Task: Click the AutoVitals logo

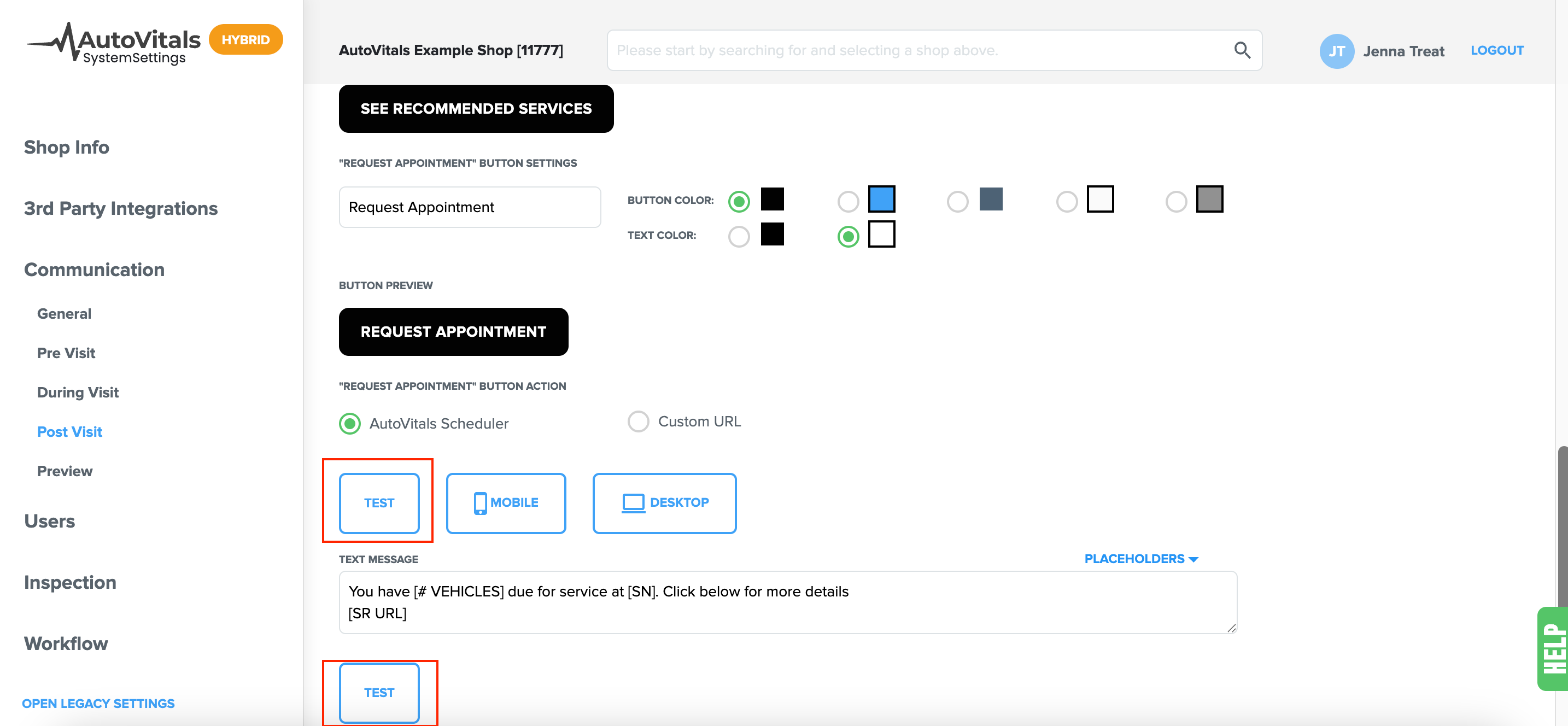Action: (113, 42)
